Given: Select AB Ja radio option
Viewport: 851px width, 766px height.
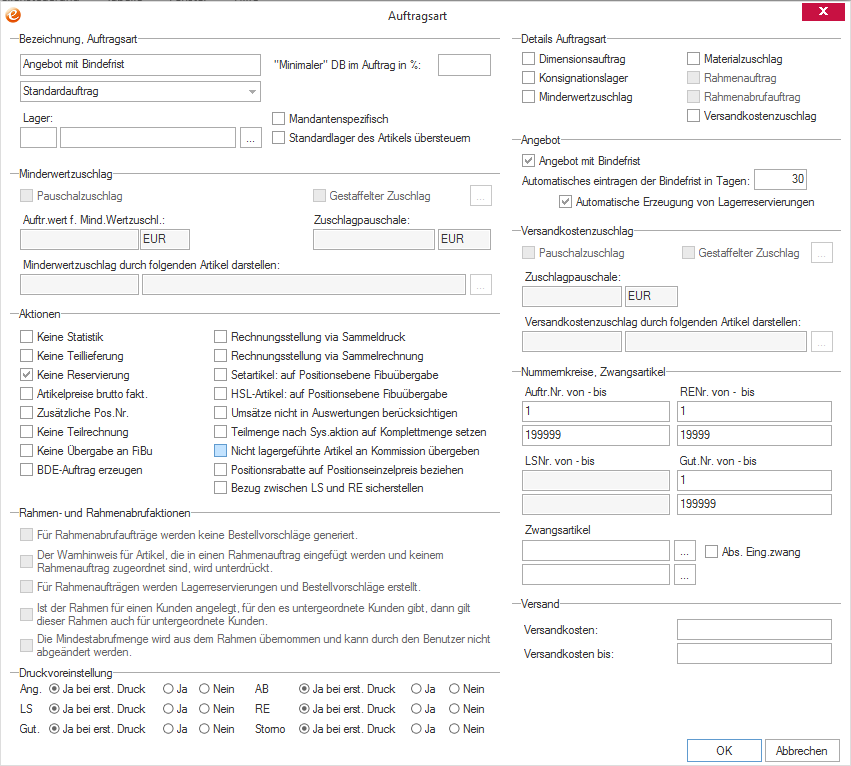Looking at the screenshot, I should tap(416, 689).
